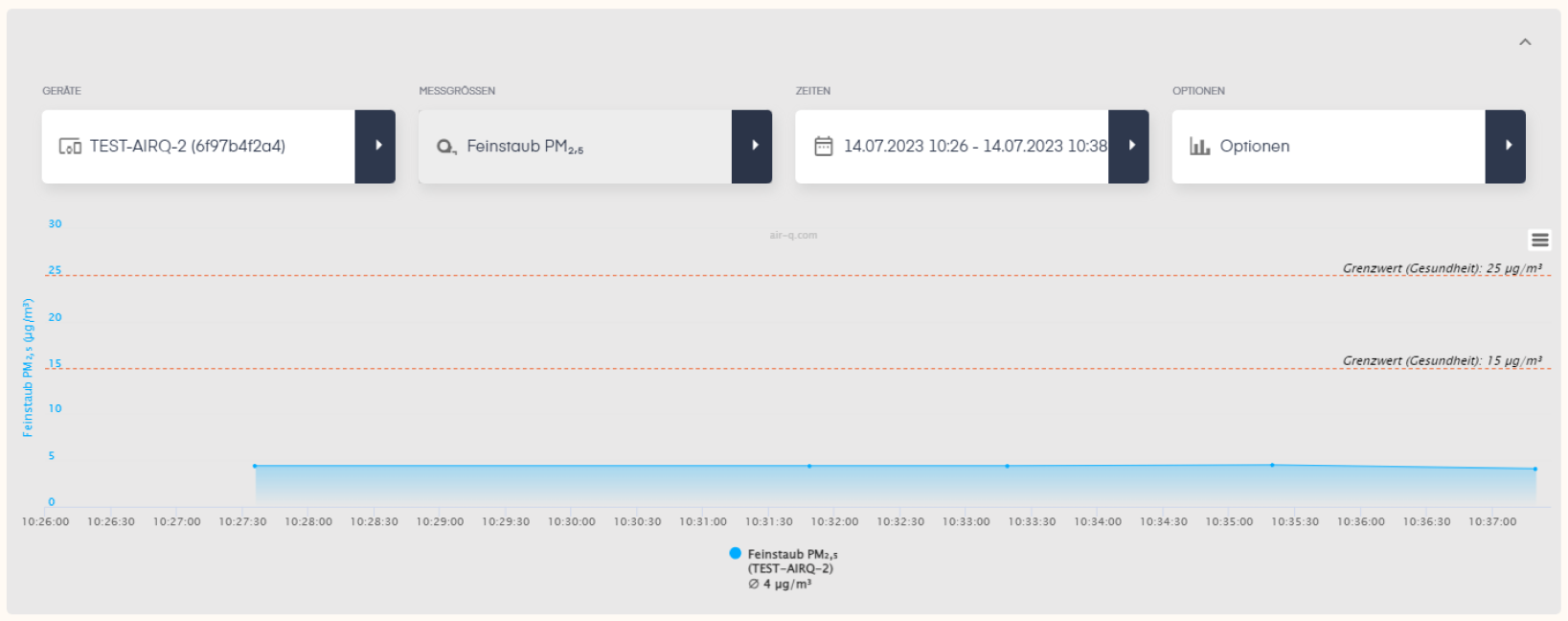Select the TEST-AIRQ-2 (6f97b4f2a4) device field

tap(198, 147)
